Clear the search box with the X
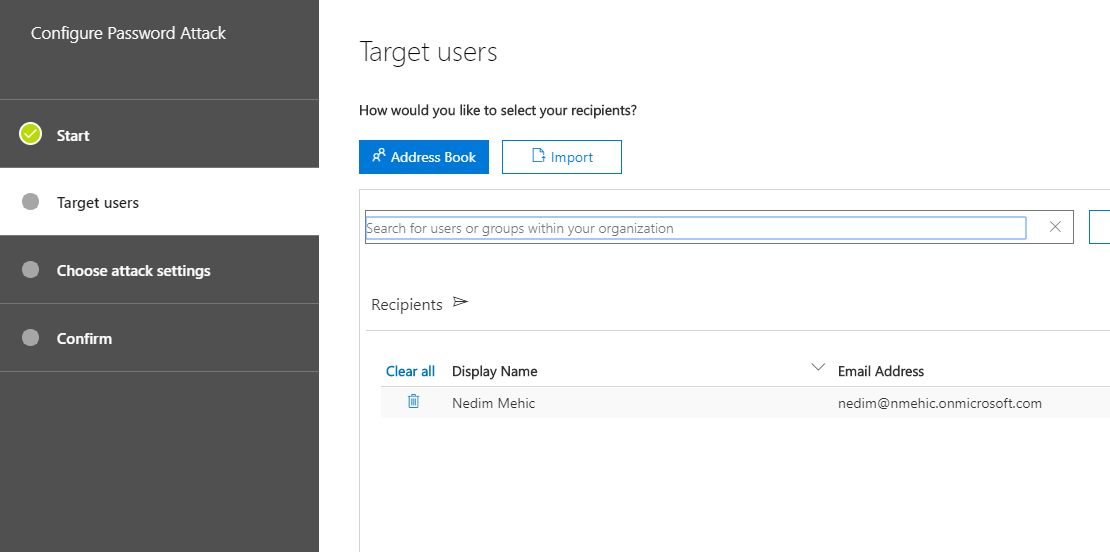 point(1055,227)
